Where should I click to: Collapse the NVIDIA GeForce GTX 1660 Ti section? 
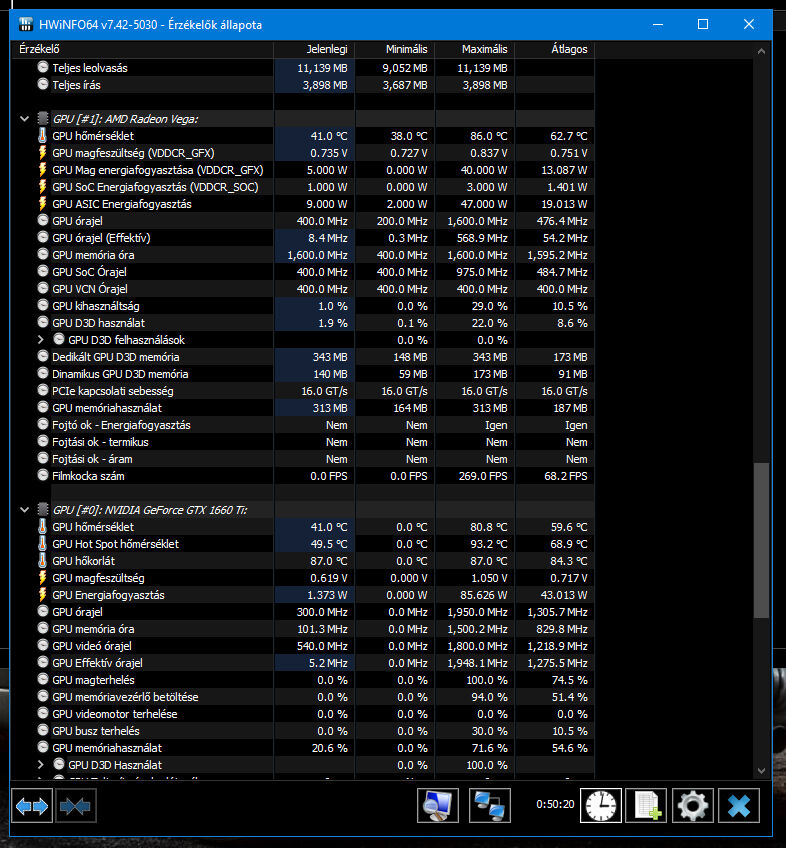coord(24,509)
